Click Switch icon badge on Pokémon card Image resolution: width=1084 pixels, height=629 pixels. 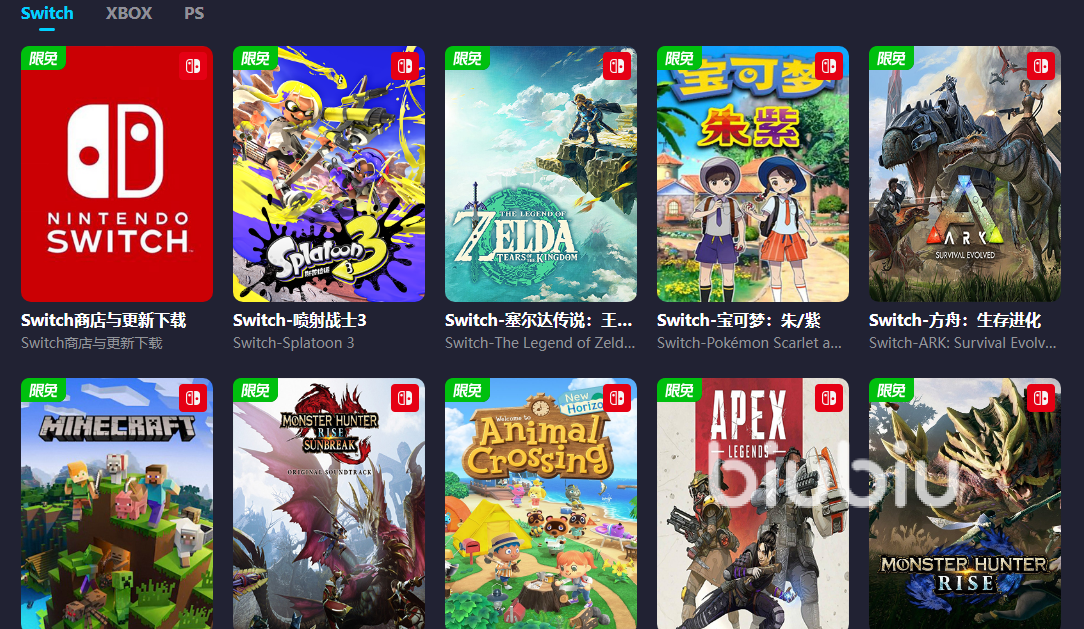pos(829,66)
